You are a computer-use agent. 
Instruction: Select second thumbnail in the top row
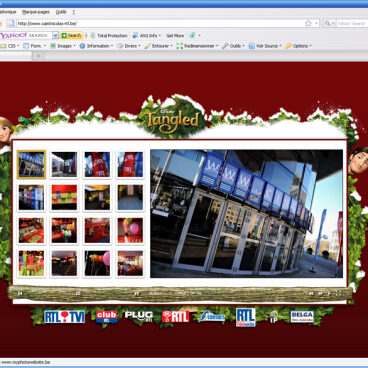tap(64, 165)
